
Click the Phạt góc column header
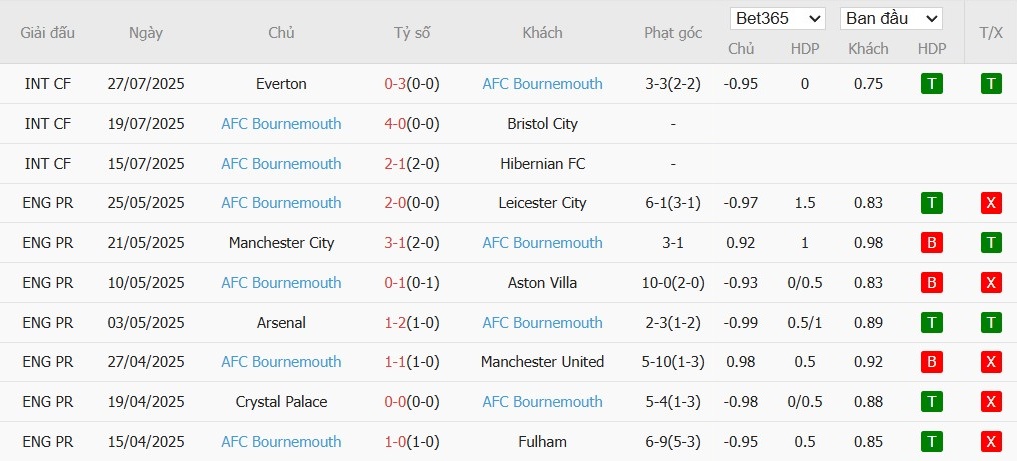click(x=673, y=33)
